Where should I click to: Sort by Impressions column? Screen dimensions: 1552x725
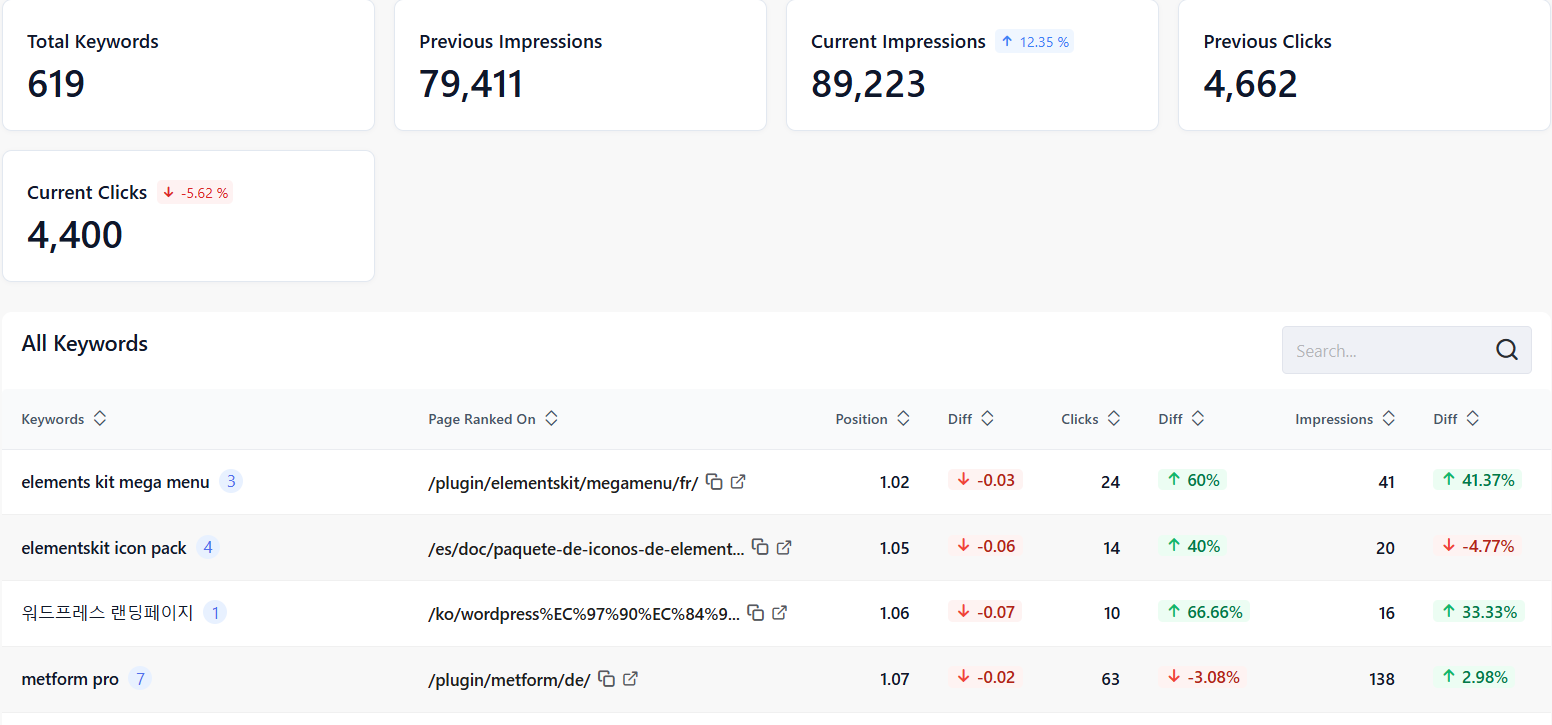(x=1388, y=418)
